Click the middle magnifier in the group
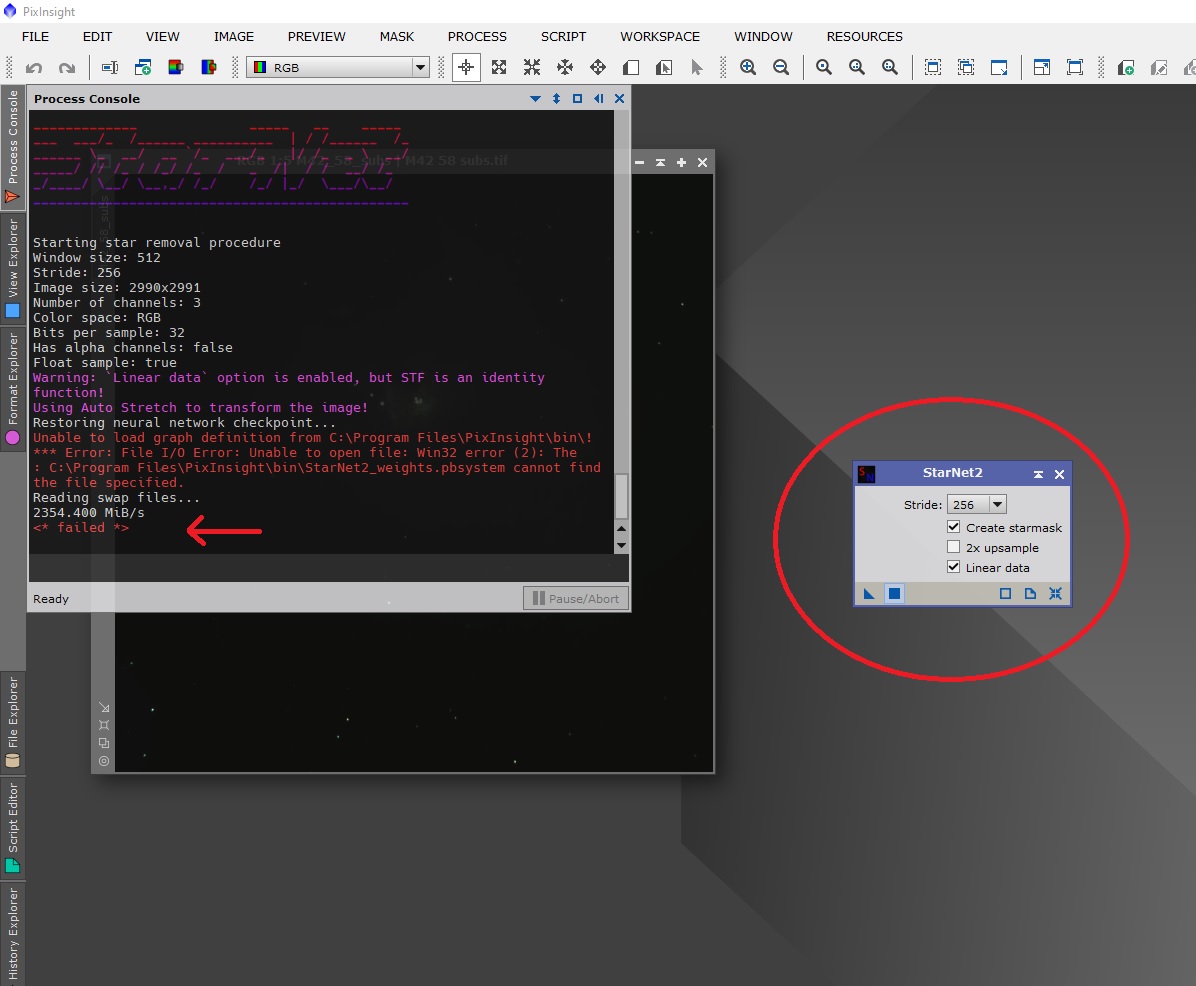 (857, 68)
